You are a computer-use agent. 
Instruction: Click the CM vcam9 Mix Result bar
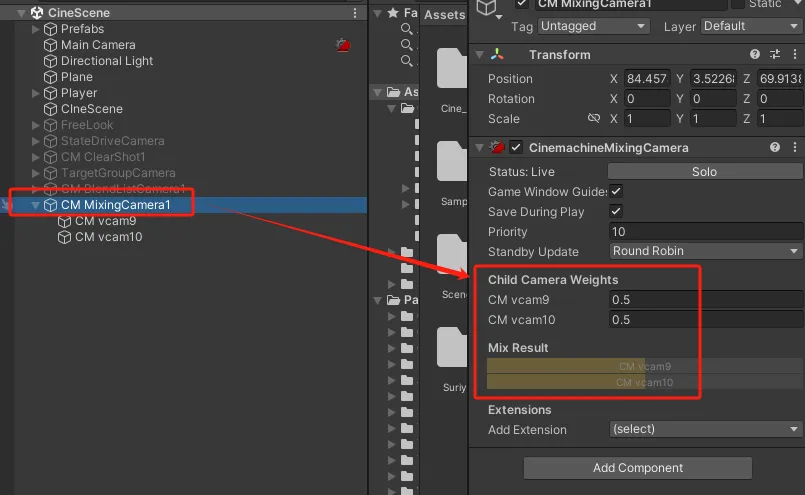pyautogui.click(x=645, y=366)
